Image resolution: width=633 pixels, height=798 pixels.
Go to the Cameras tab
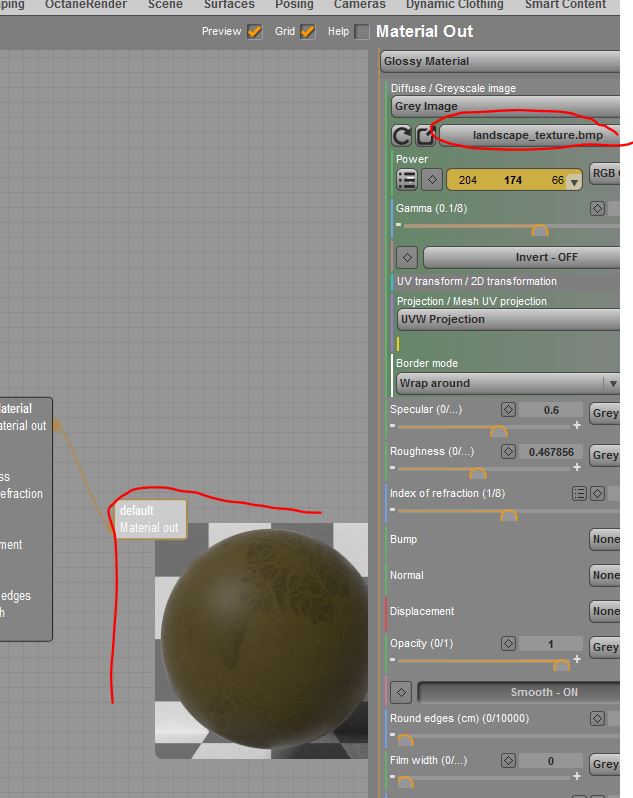(x=359, y=5)
